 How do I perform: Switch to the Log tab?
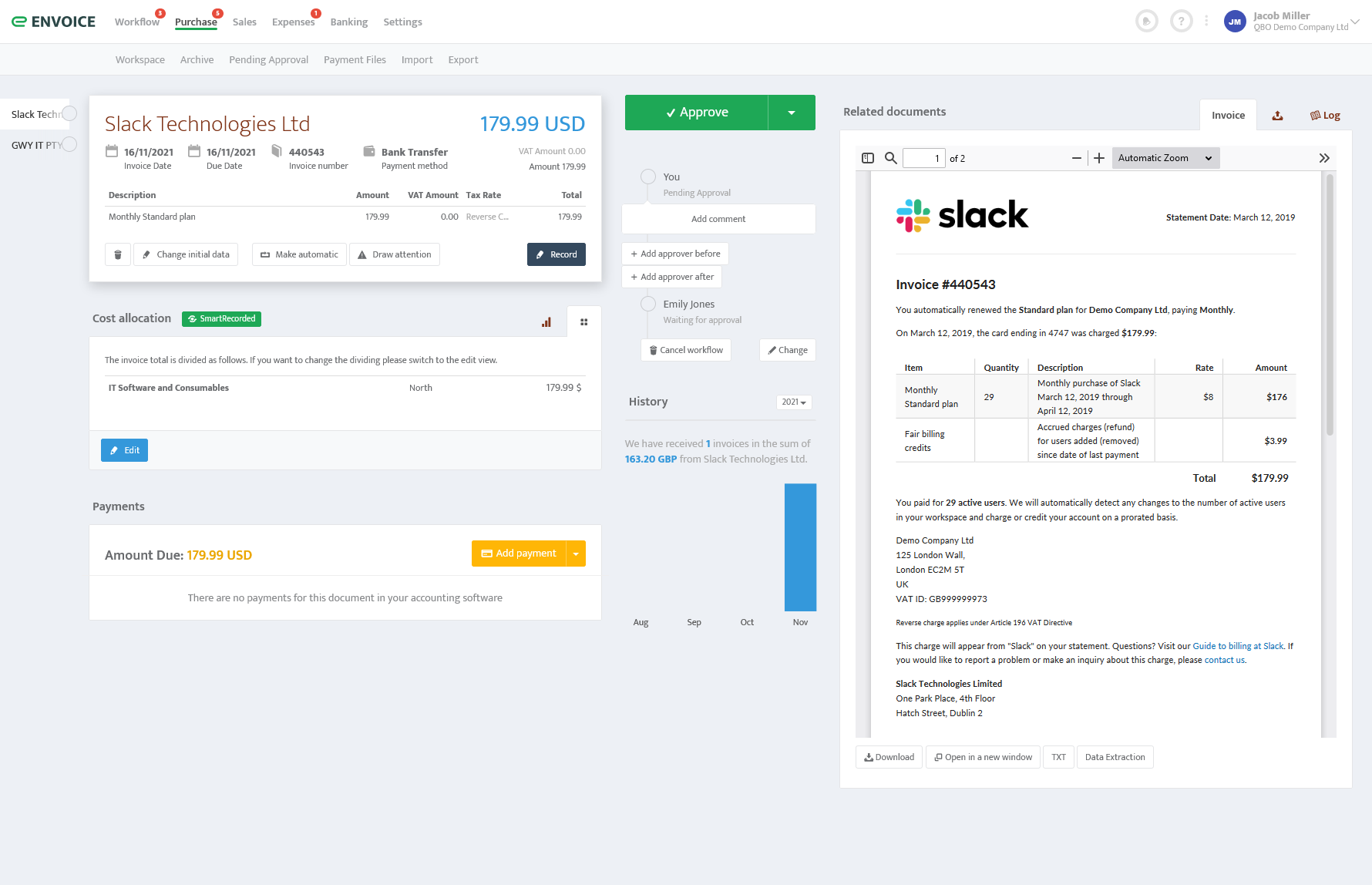click(x=1325, y=116)
